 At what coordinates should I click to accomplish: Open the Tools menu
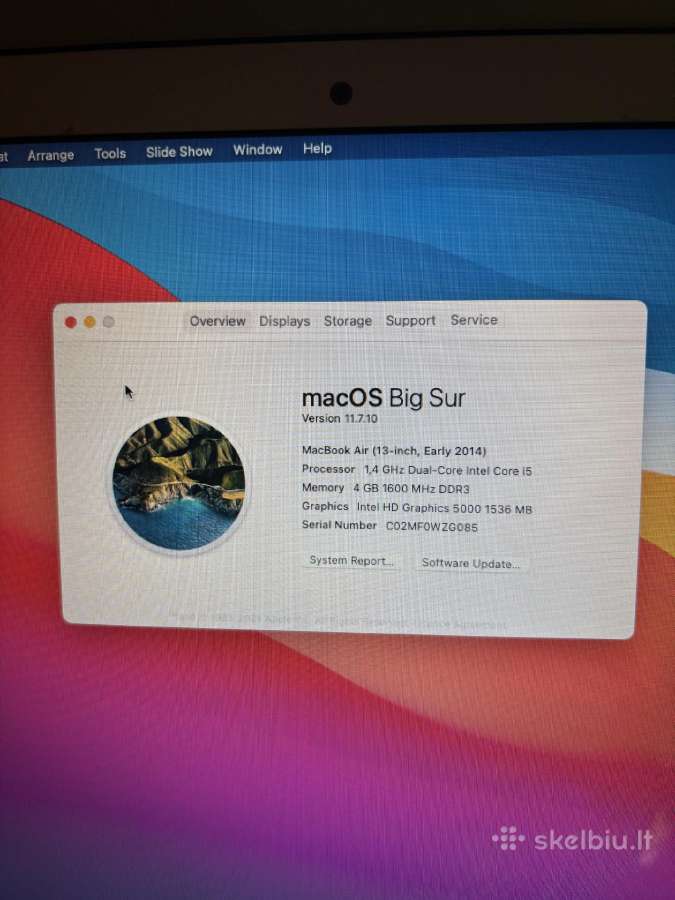(110, 154)
